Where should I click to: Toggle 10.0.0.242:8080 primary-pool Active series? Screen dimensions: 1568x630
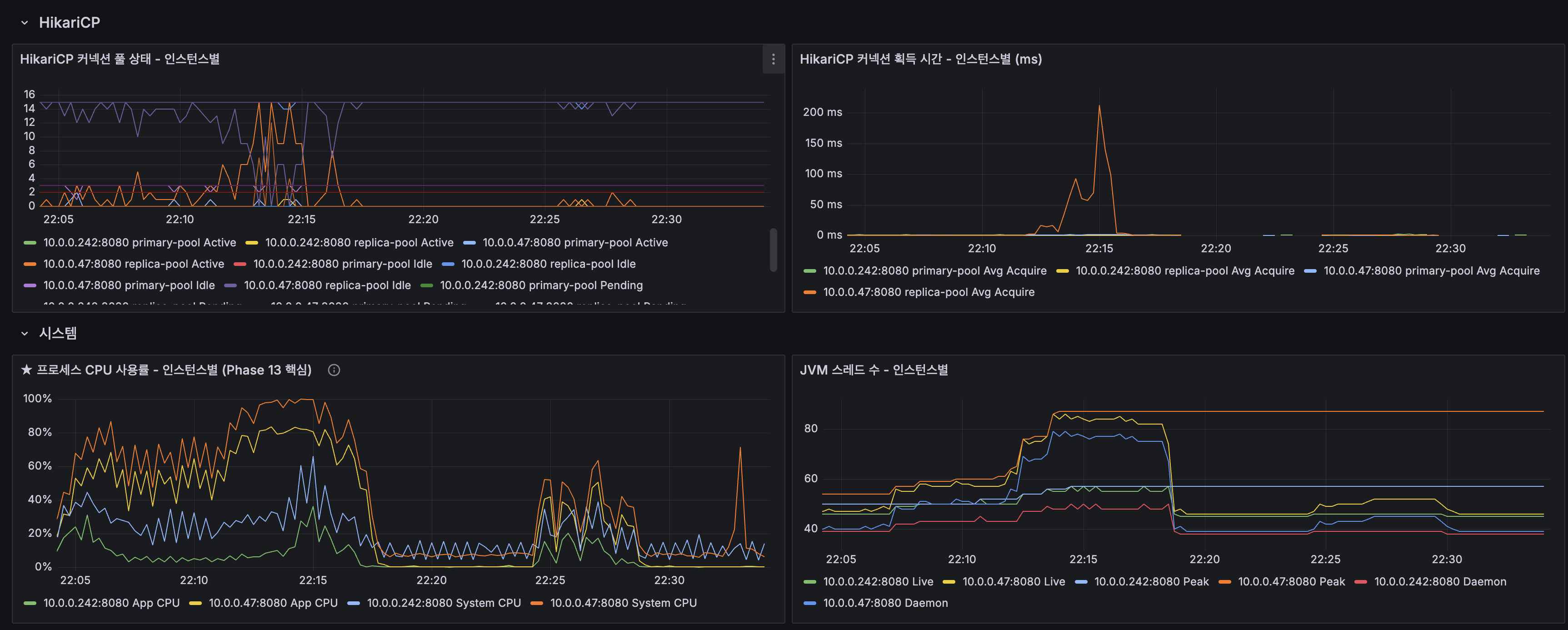point(140,243)
